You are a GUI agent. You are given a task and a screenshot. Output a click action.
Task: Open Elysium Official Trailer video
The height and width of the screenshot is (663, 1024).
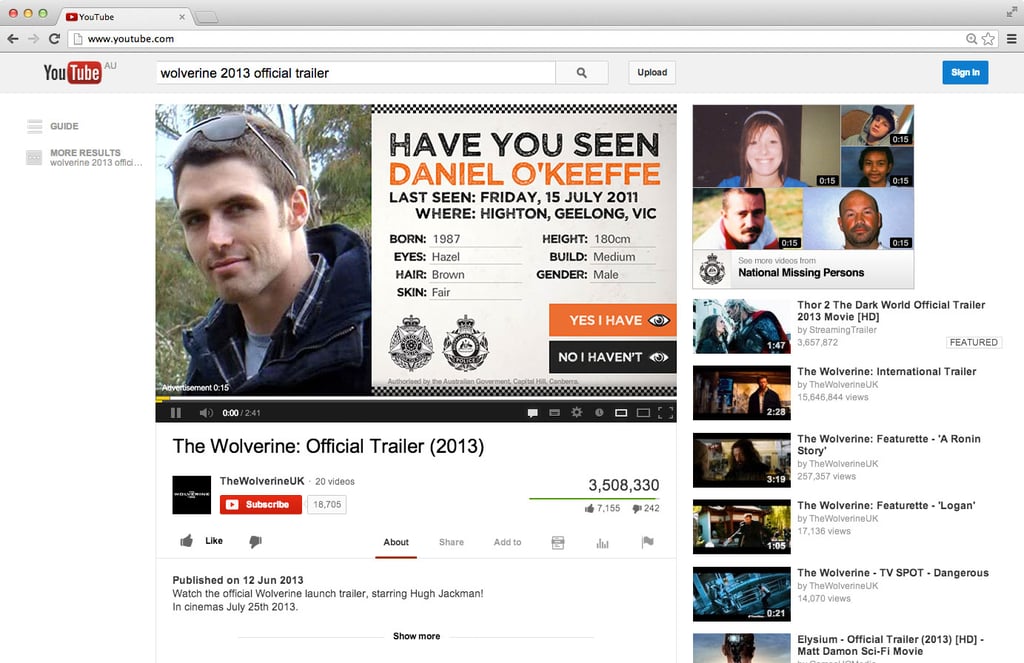(890, 645)
